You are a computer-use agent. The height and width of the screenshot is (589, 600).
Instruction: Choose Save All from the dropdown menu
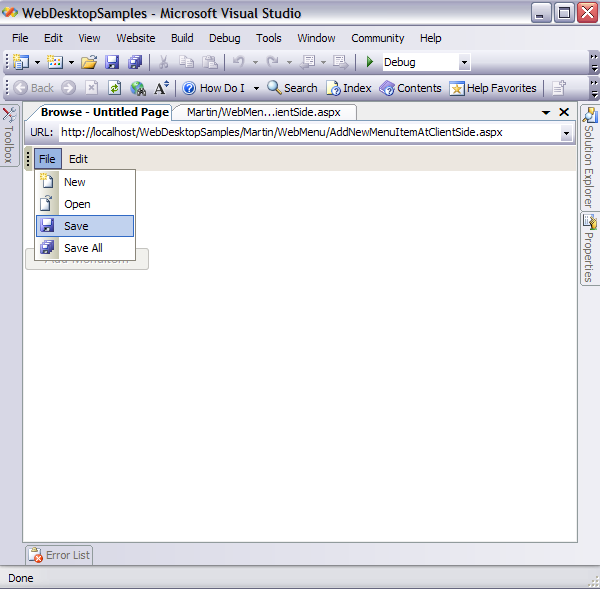pyautogui.click(x=83, y=248)
